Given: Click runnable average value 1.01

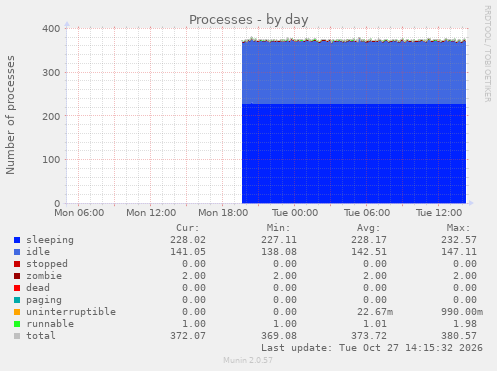Looking at the screenshot, I should (x=375, y=324).
